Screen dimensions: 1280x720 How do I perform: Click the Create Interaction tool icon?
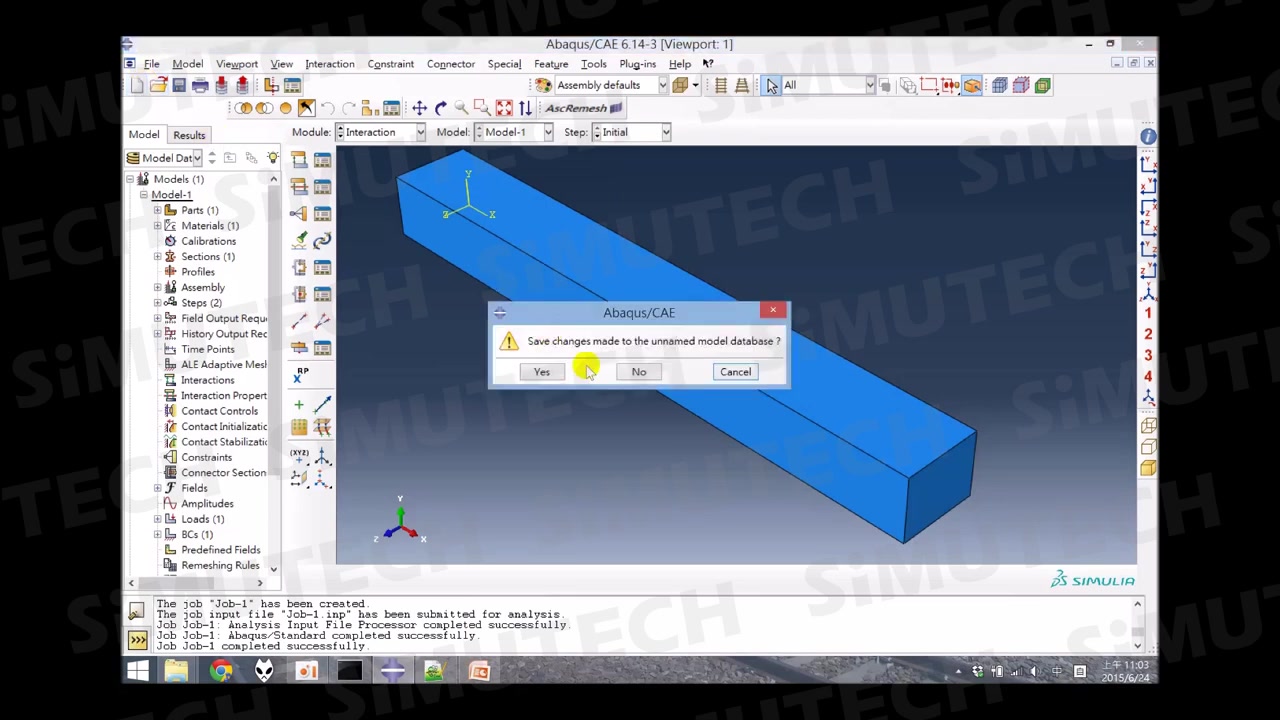pyautogui.click(x=299, y=160)
